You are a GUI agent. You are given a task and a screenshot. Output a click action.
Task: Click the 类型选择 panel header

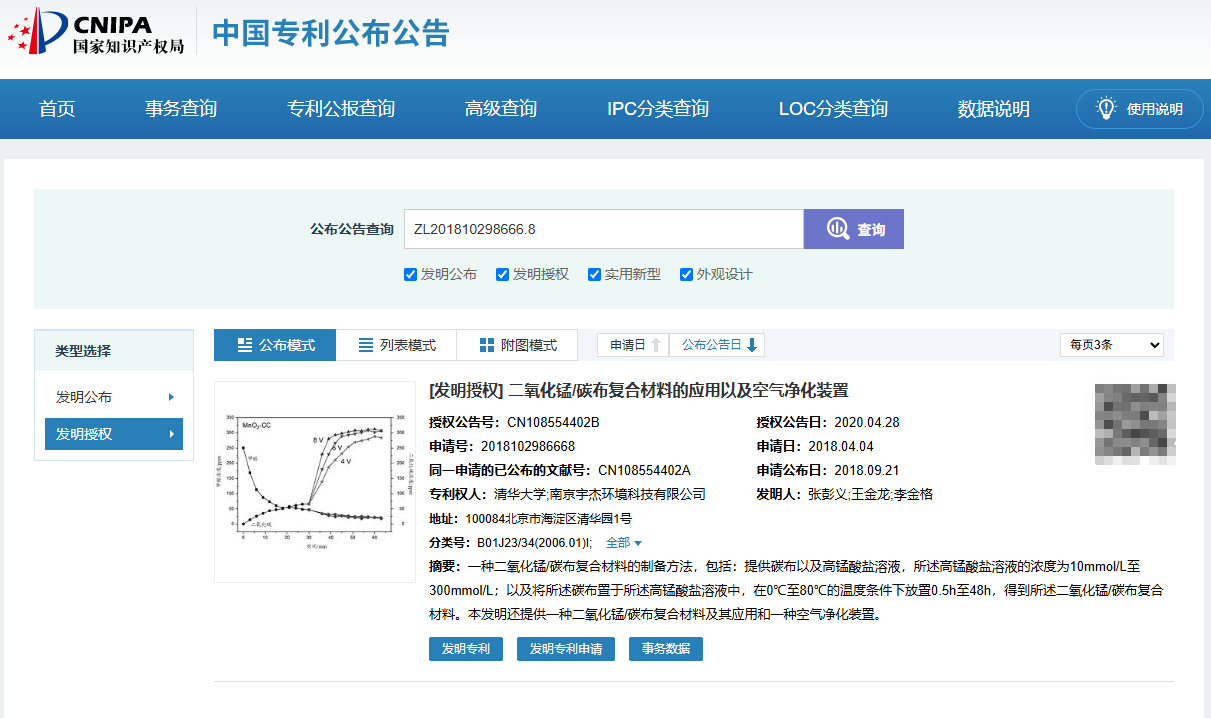pyautogui.click(x=114, y=351)
